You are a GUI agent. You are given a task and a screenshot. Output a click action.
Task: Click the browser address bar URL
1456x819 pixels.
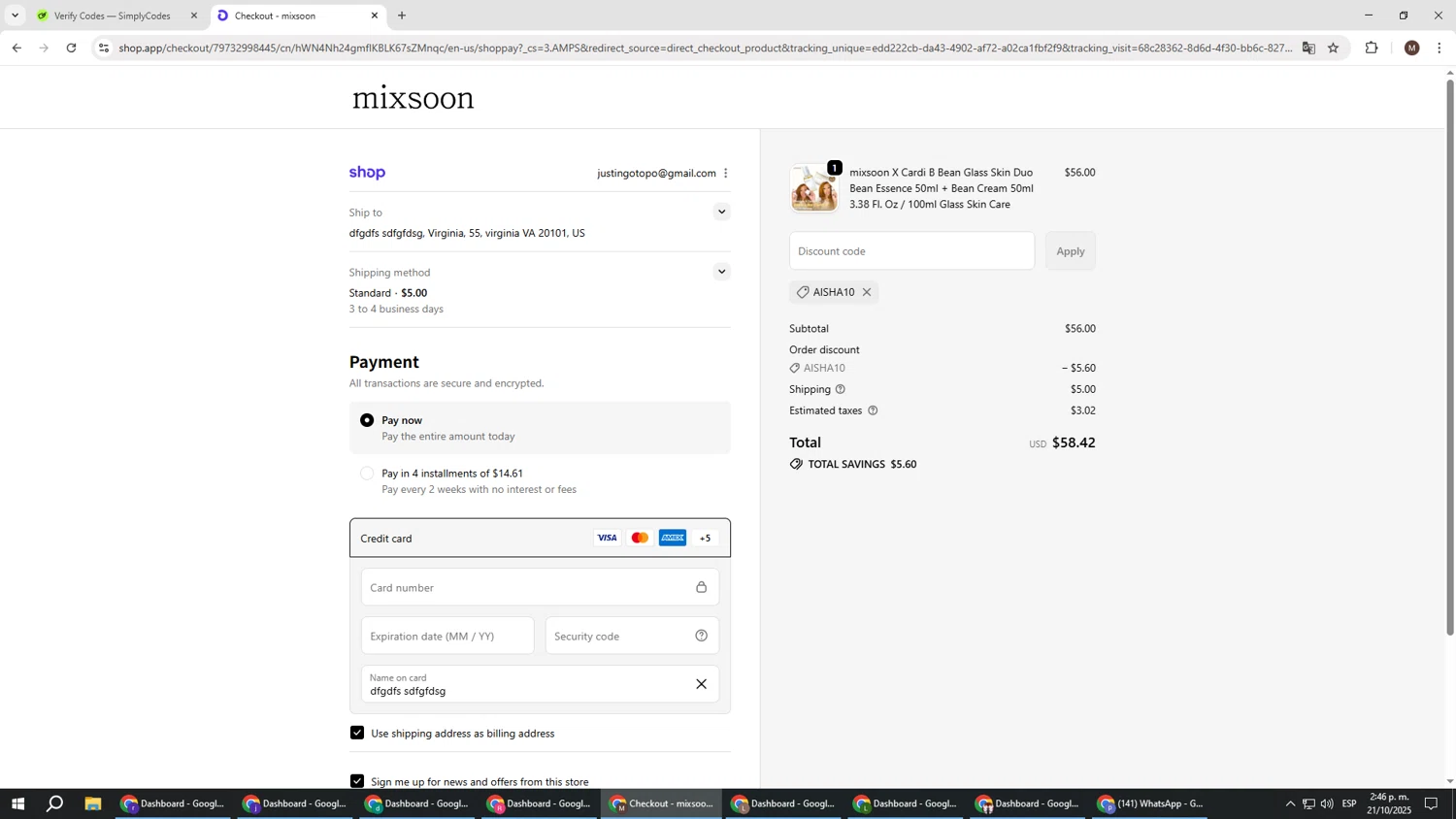point(704,48)
